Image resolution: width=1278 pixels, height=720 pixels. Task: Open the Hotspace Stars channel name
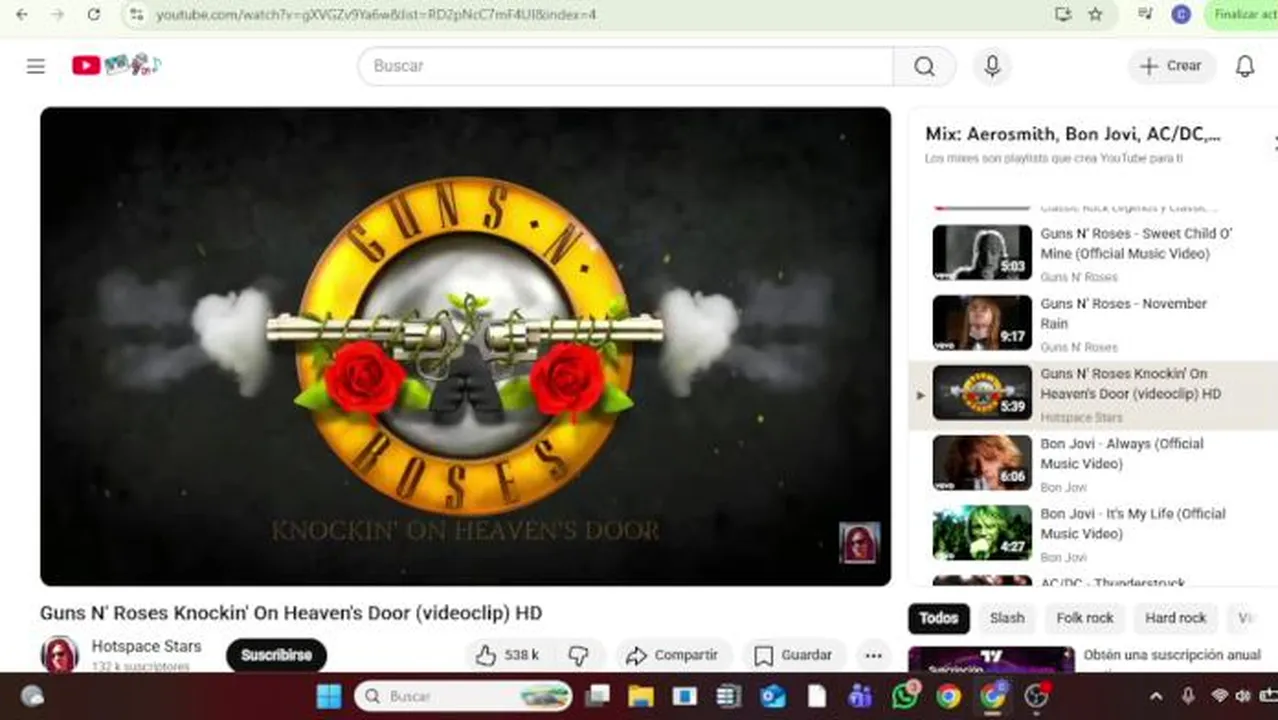pos(146,646)
